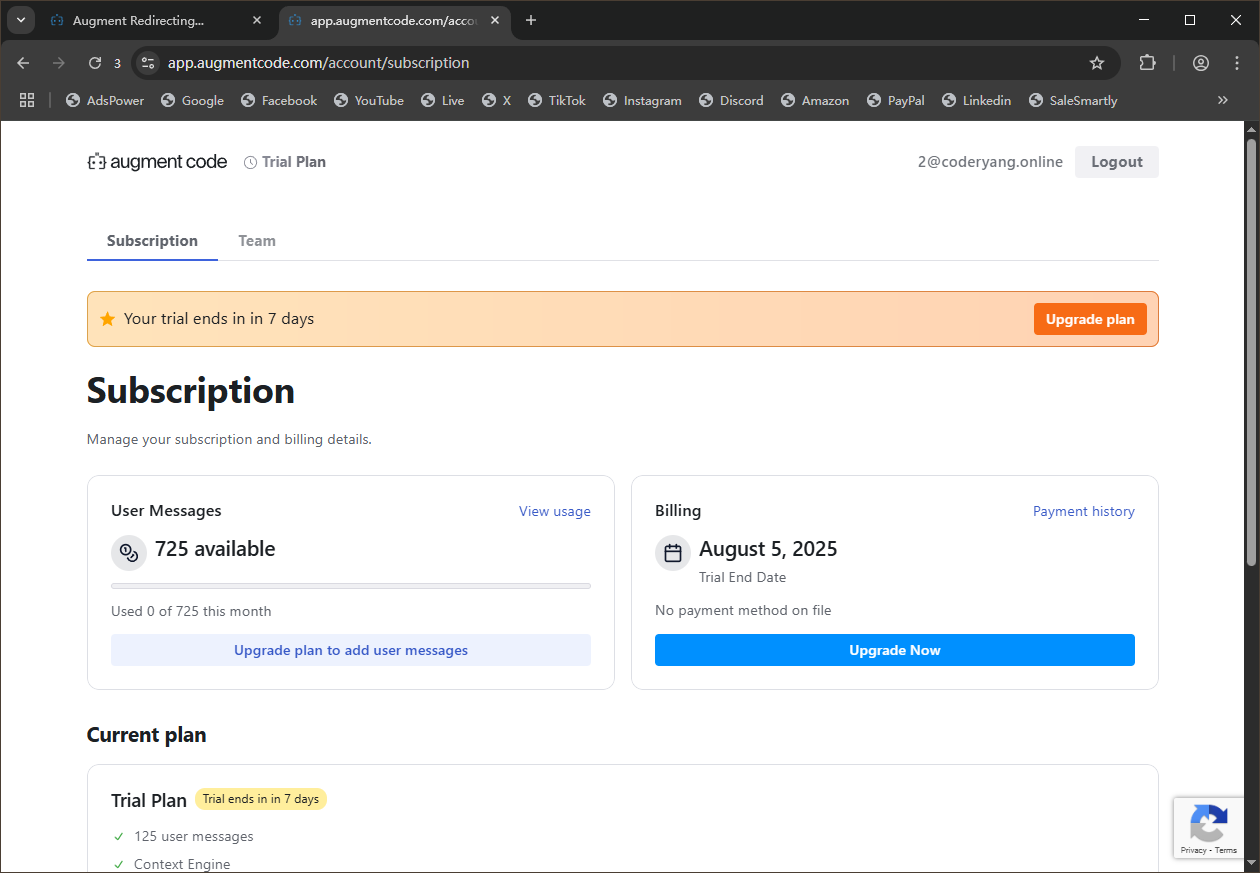Open Chrome three-dot menu
The height and width of the screenshot is (873, 1260).
click(1236, 63)
